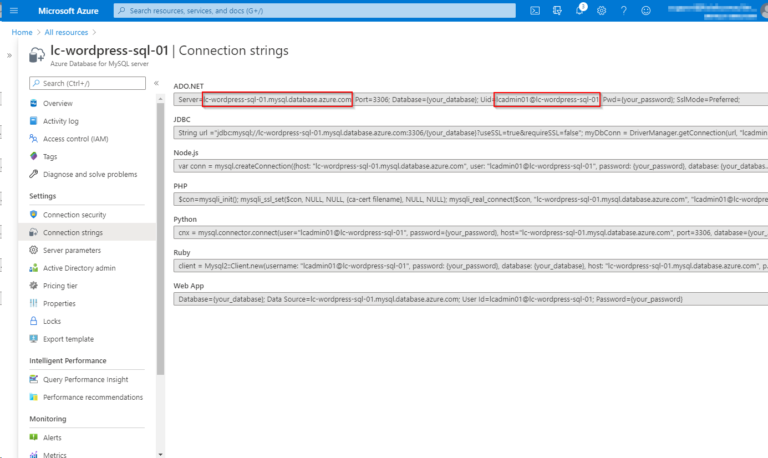
Task: Click the Metrics icon
Action: click(33, 455)
